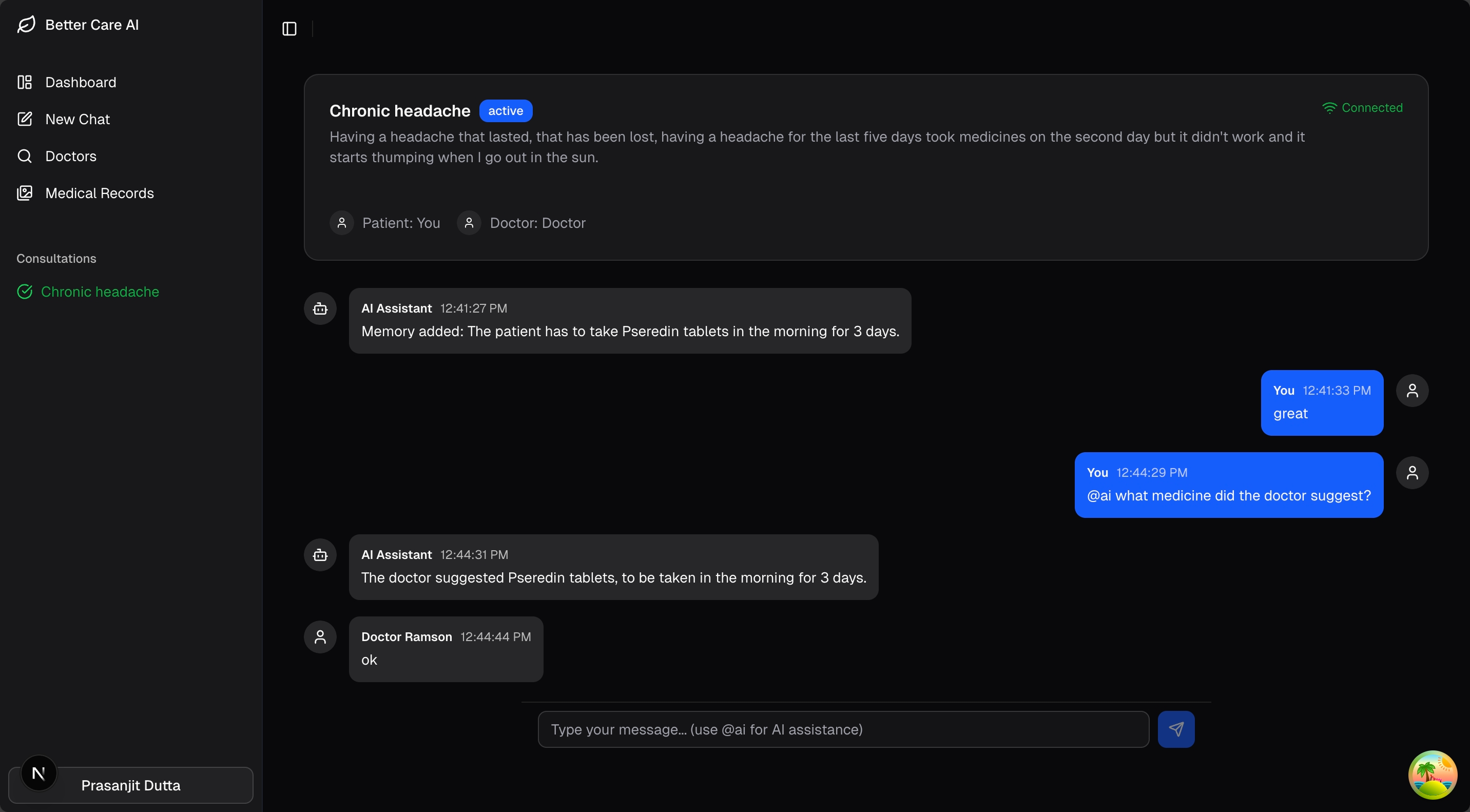The image size is (1470, 812).
Task: Start a New Chat
Action: coord(77,119)
